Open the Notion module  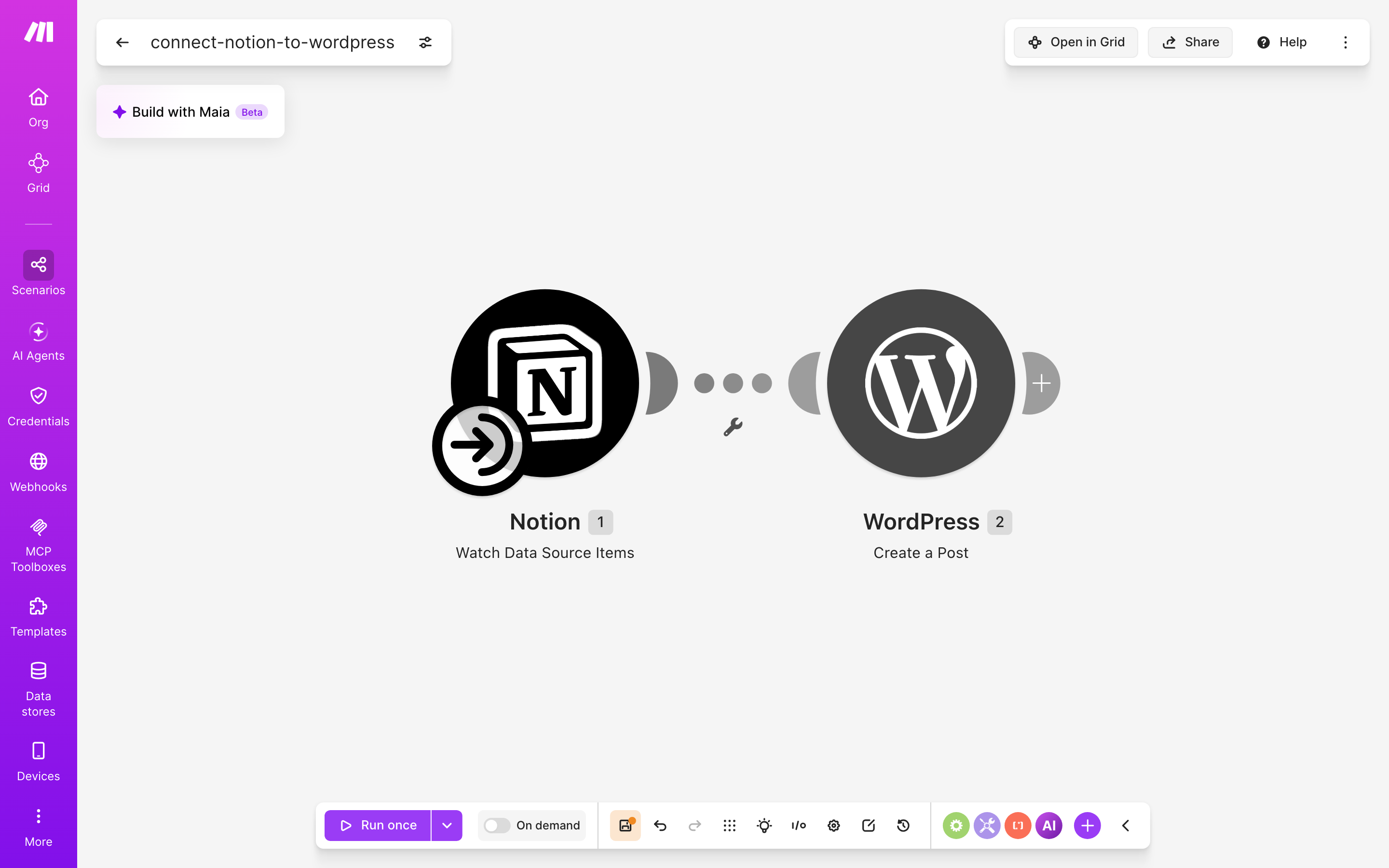pos(545,383)
